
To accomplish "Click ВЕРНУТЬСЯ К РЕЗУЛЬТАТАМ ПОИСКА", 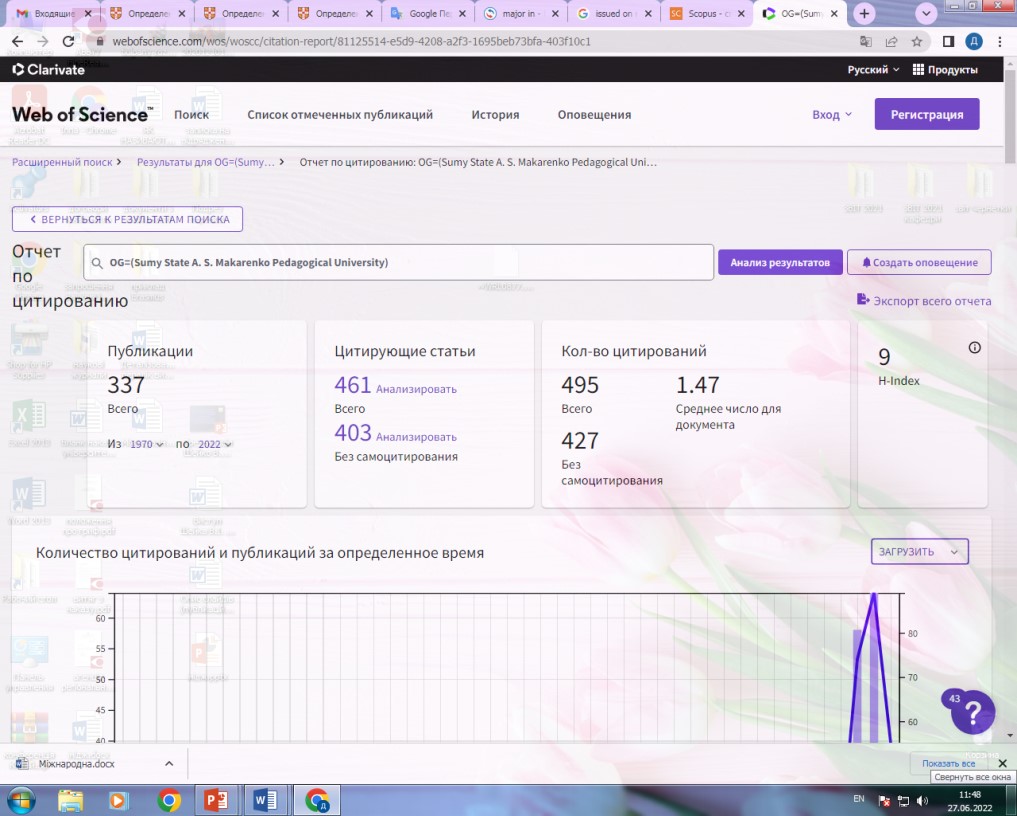I will [127, 219].
